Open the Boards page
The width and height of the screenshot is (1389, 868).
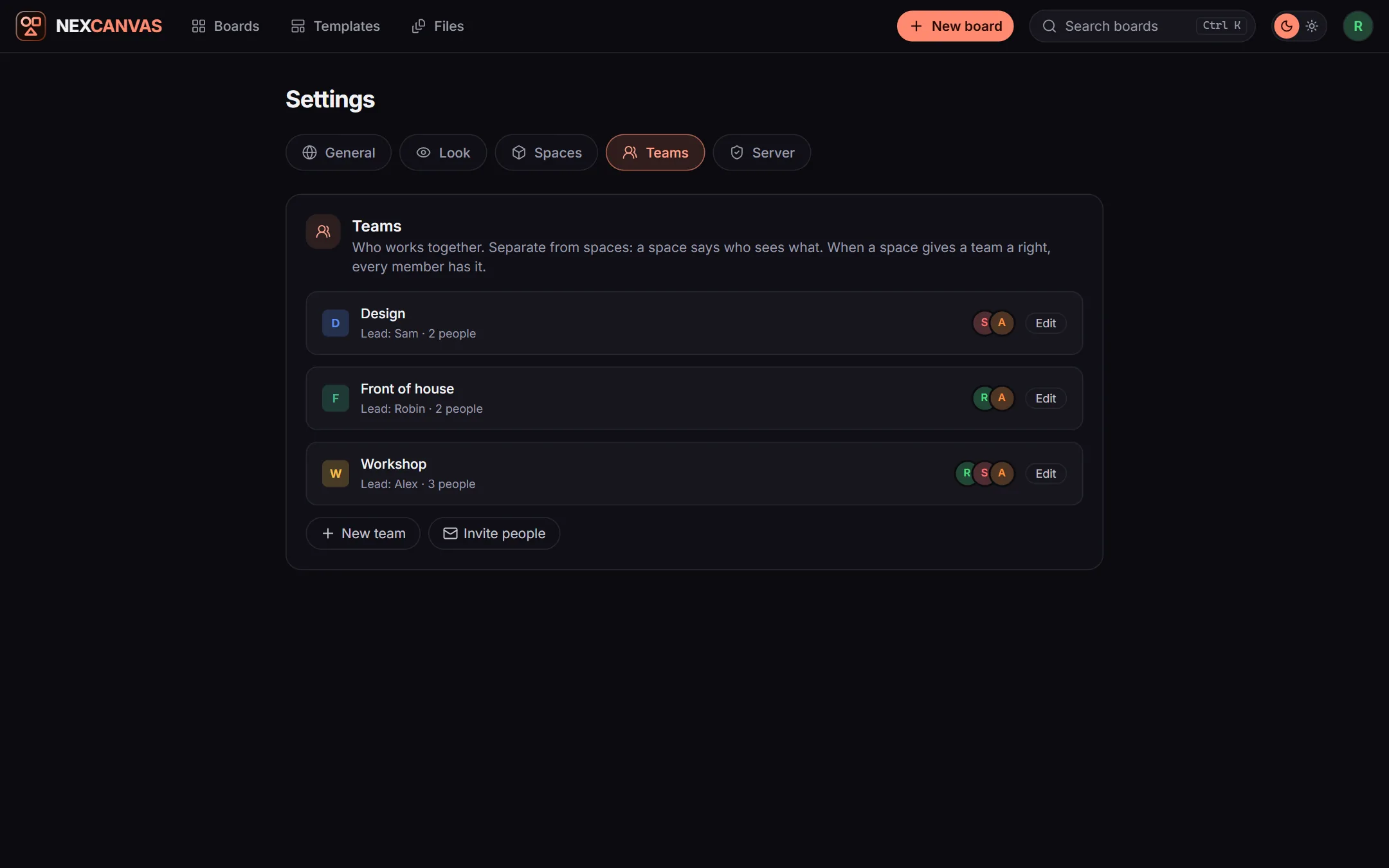[x=225, y=26]
